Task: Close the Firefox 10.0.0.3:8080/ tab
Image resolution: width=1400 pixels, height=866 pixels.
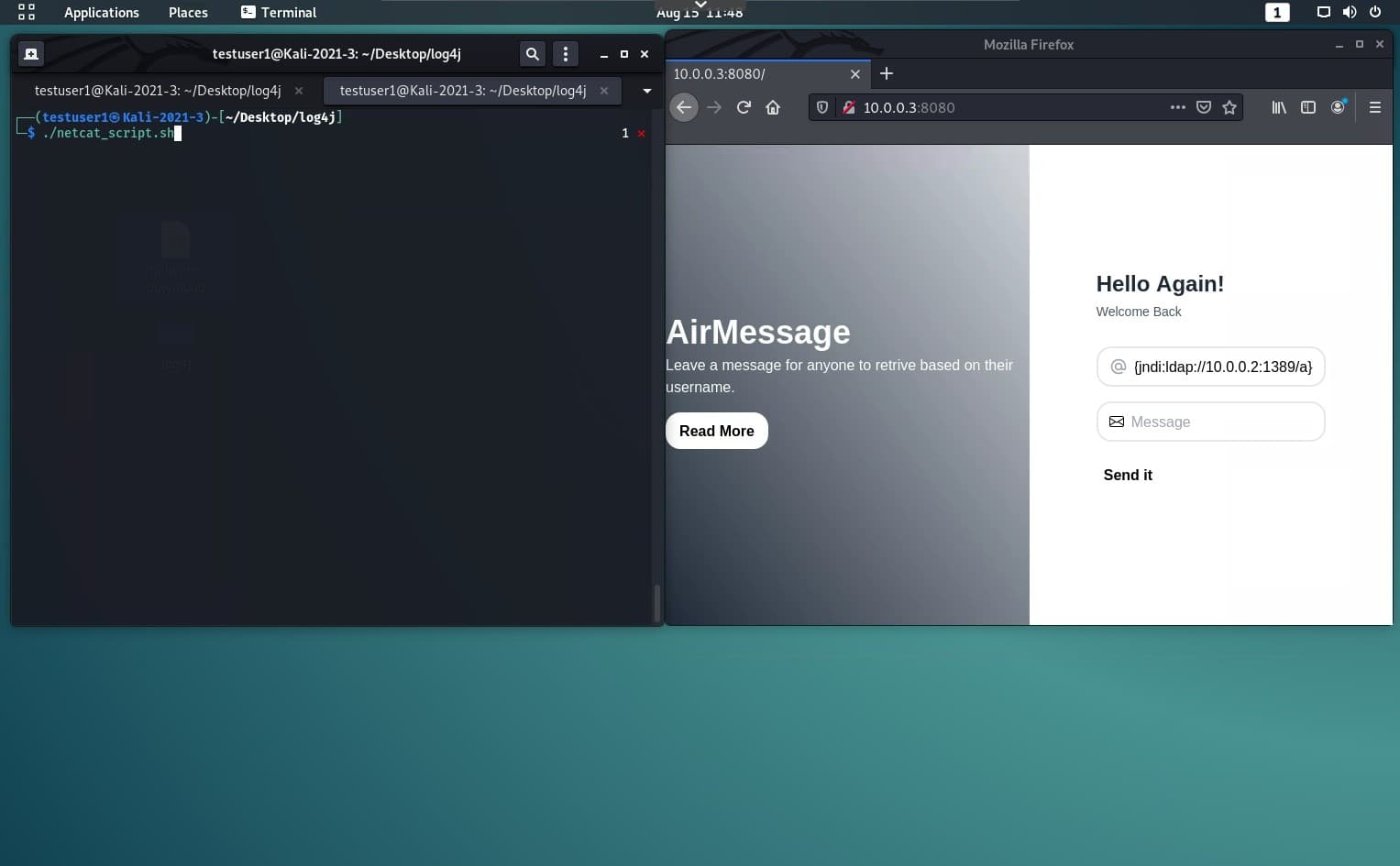Action: click(855, 73)
